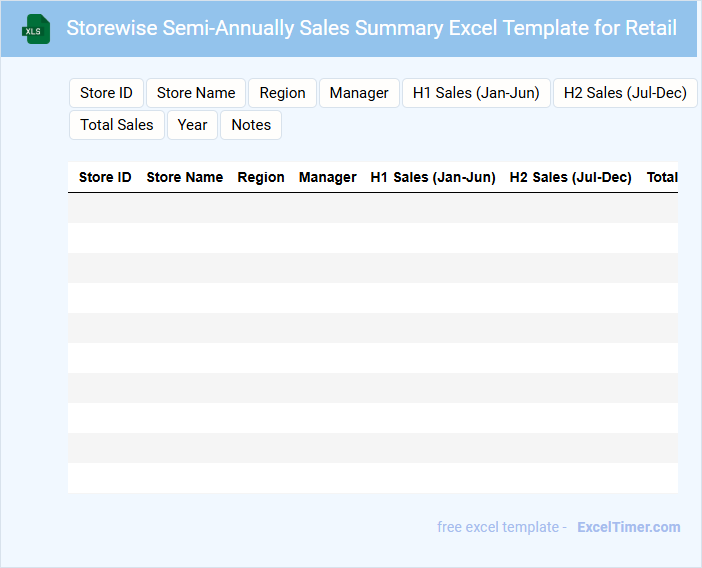Click the partially visible Total column header

tap(662, 177)
